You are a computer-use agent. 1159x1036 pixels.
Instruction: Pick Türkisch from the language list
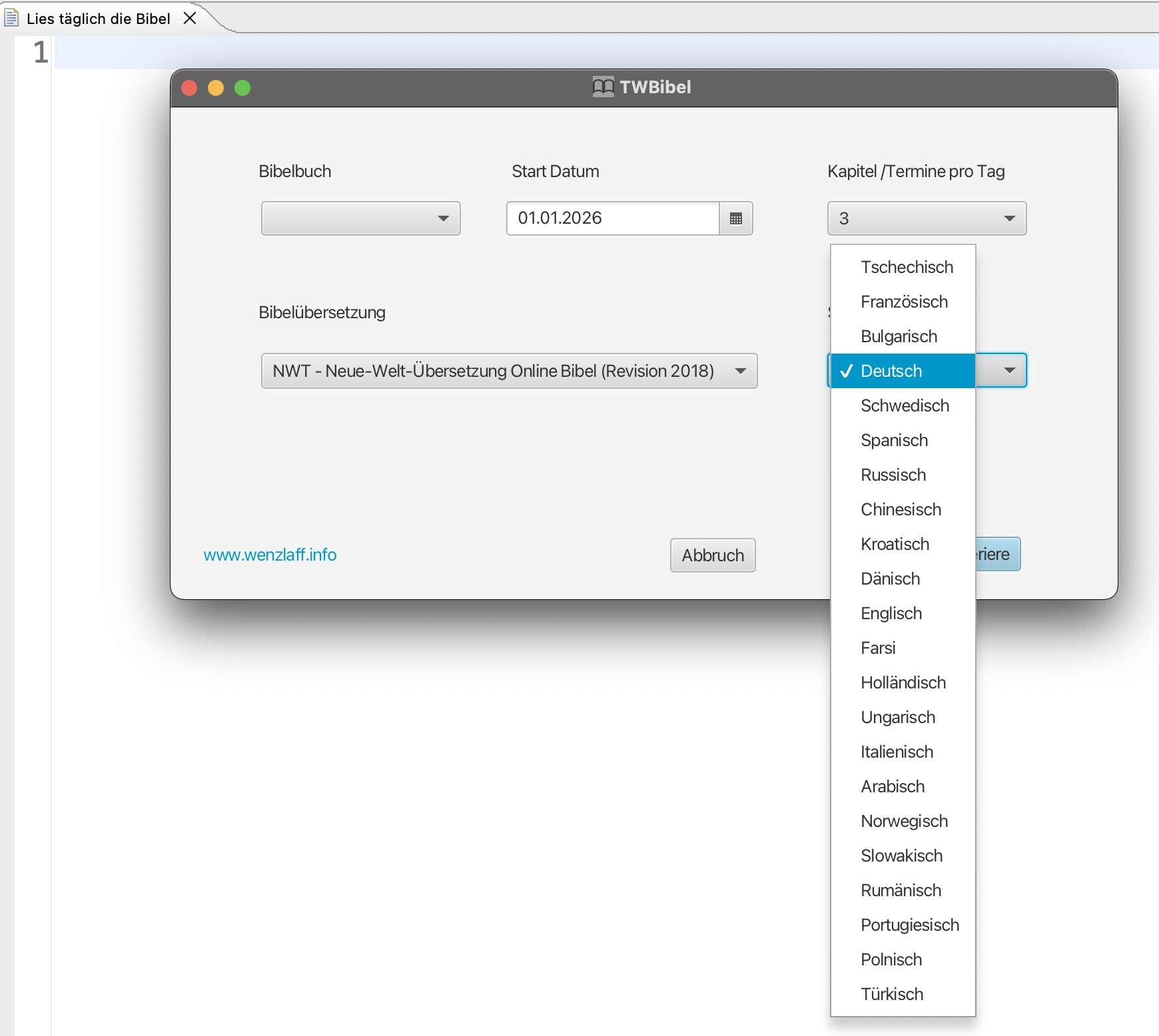pyautogui.click(x=892, y=994)
